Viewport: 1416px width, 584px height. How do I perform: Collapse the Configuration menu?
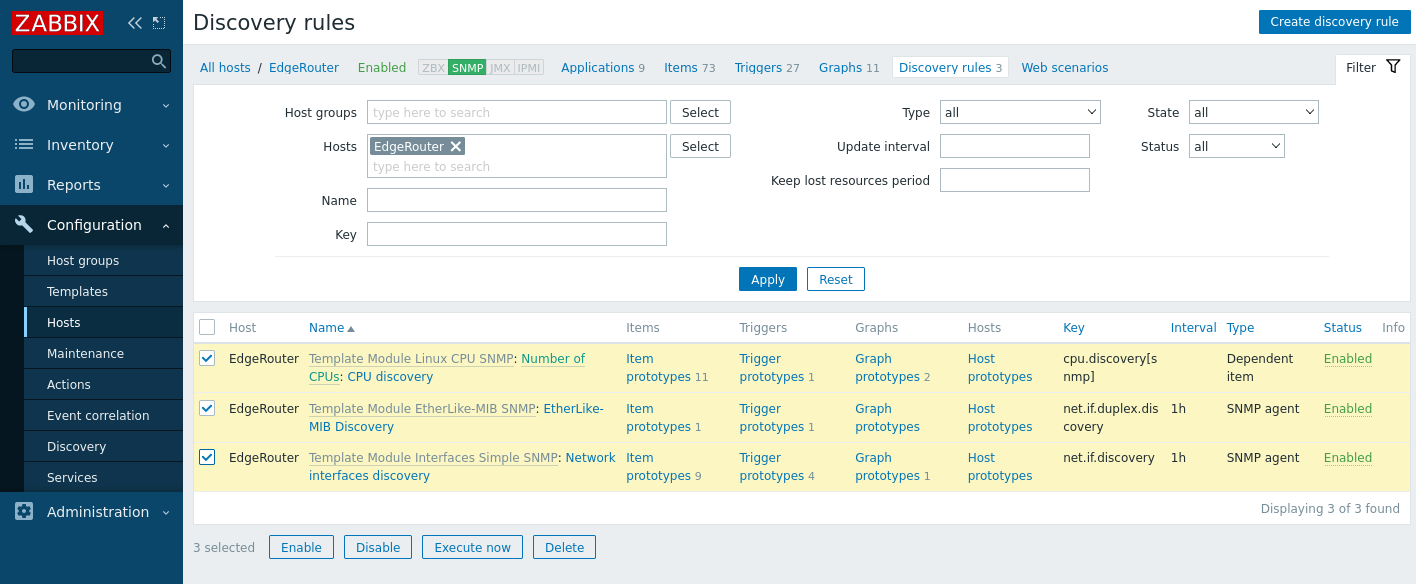tap(91, 225)
